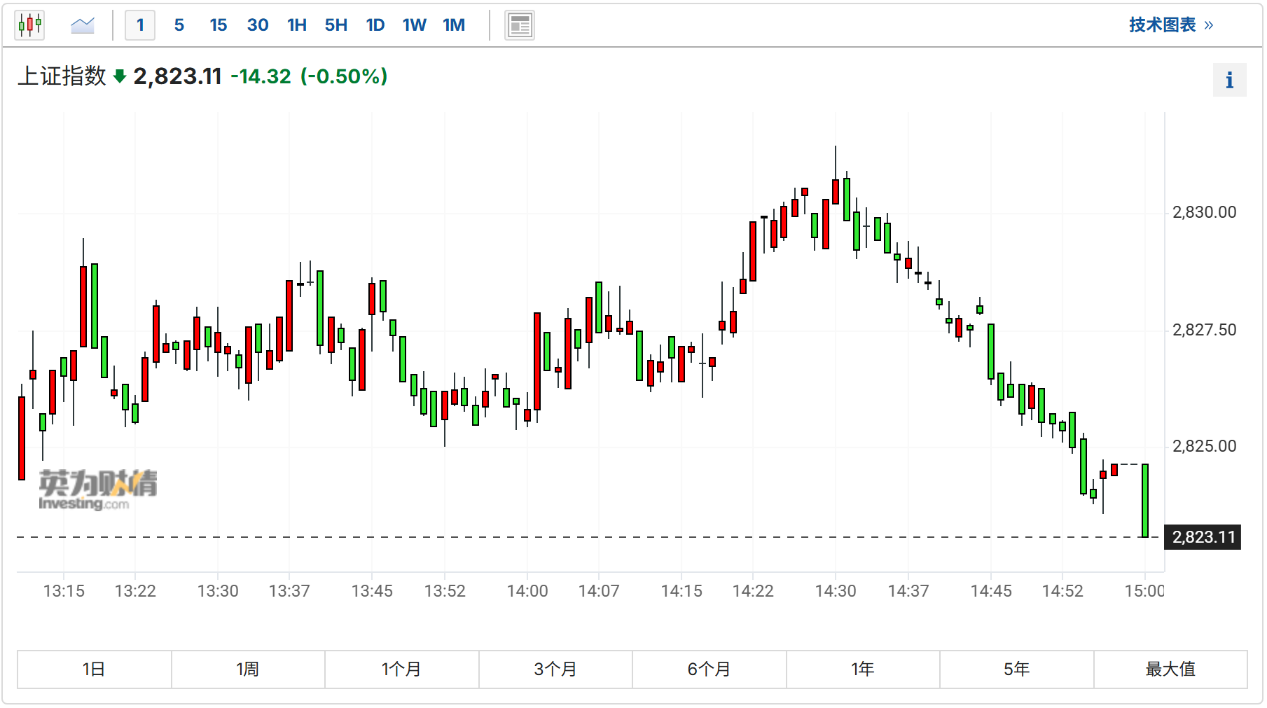Image resolution: width=1267 pixels, height=708 pixels.
Task: Open the 技术图表 link
Action: [x=1170, y=25]
